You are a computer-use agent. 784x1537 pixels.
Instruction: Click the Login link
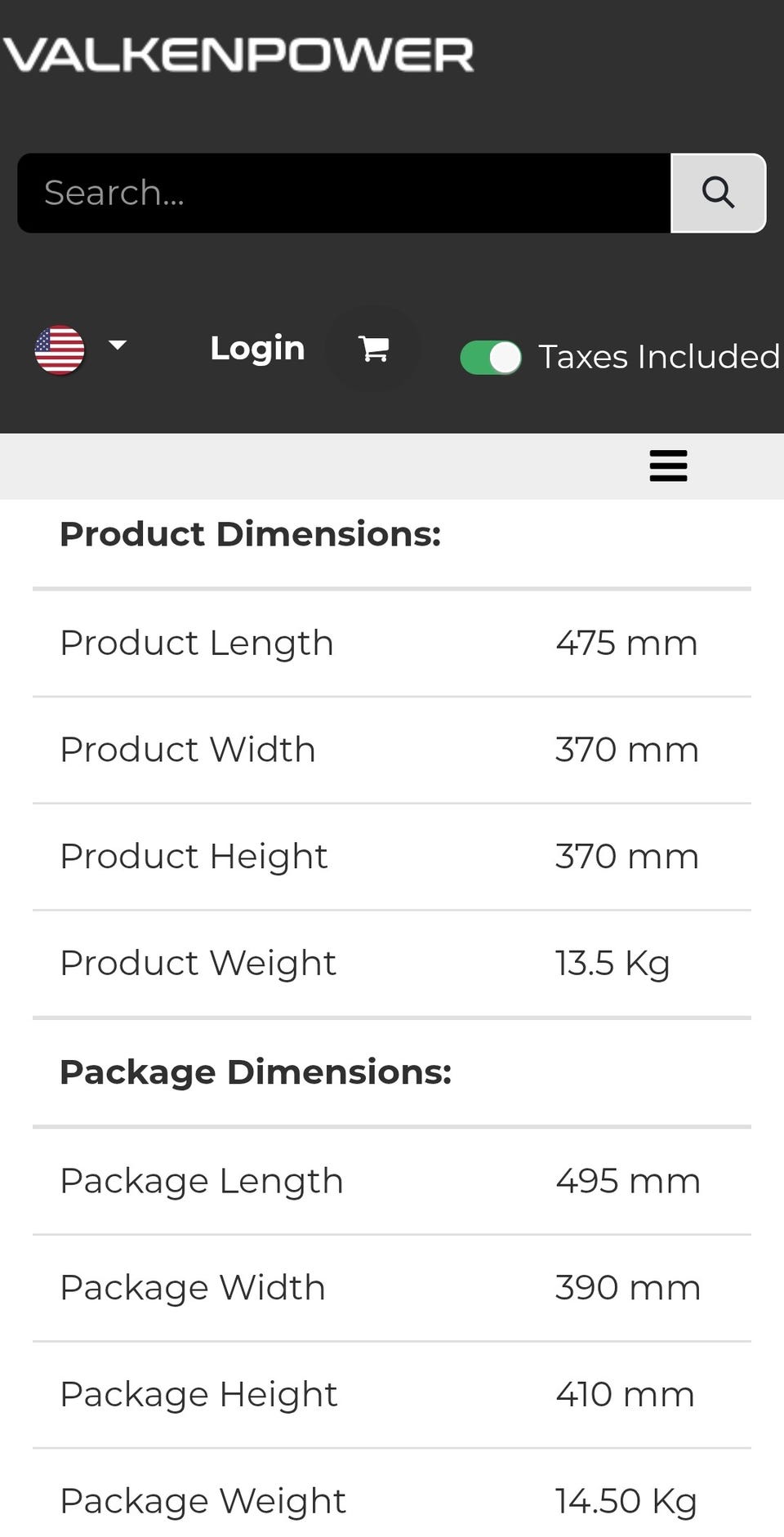(257, 348)
